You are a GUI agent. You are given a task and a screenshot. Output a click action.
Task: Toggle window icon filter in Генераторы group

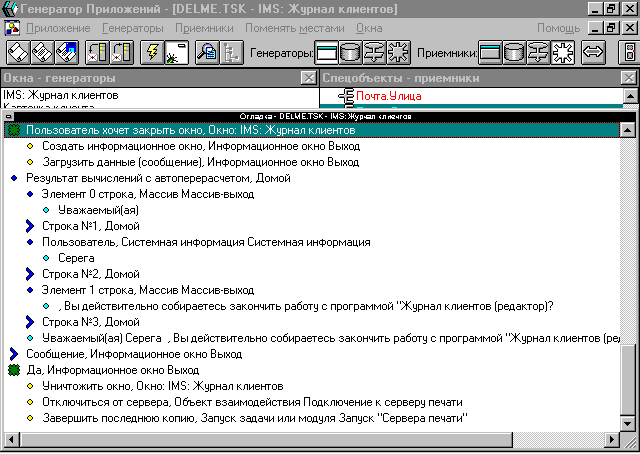[328, 52]
